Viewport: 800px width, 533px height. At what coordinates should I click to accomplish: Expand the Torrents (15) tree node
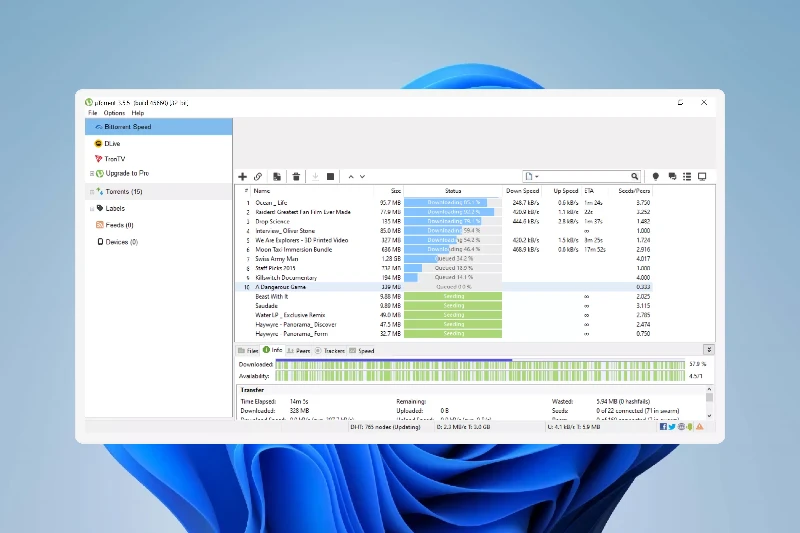[91, 191]
